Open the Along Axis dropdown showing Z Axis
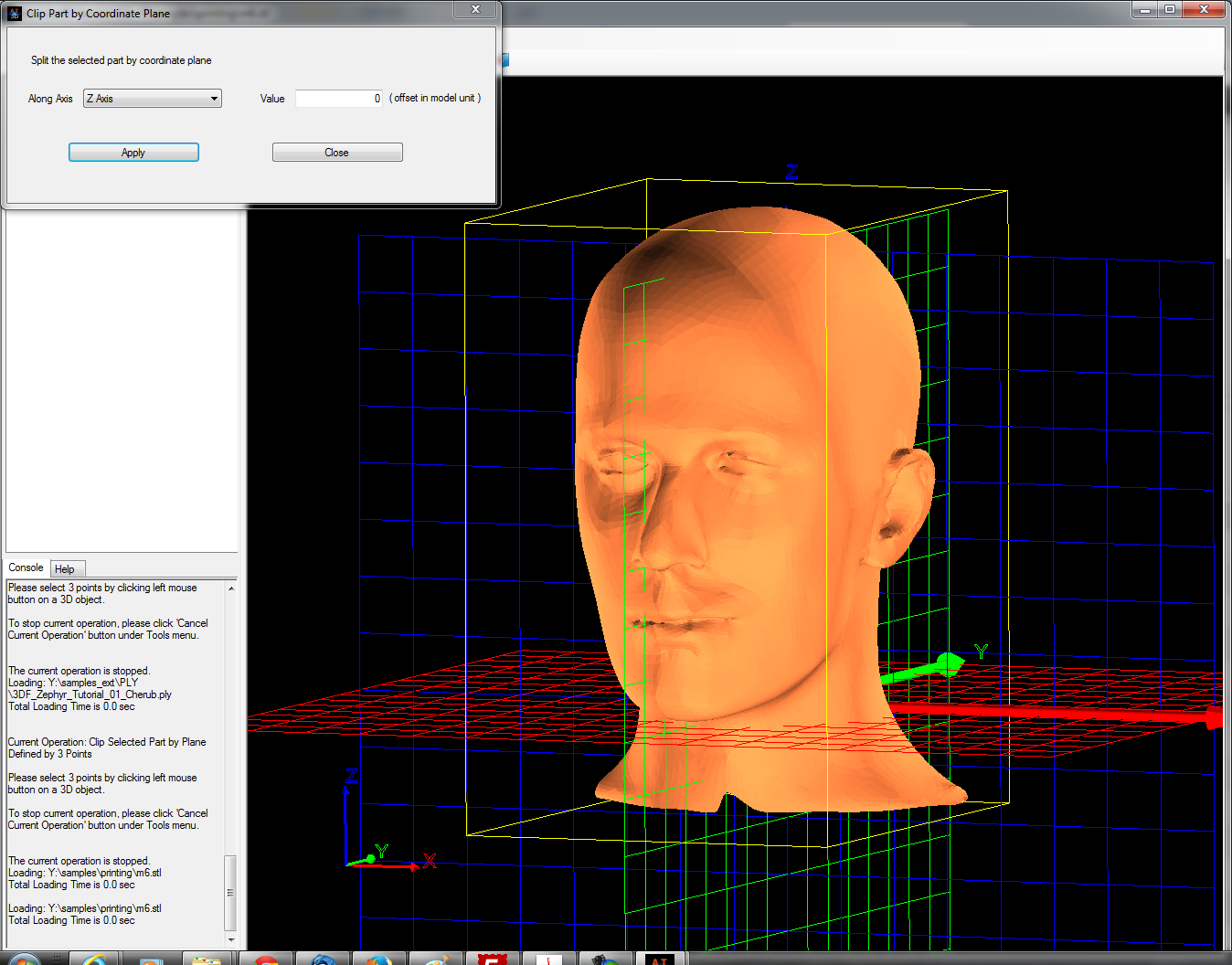 [152, 99]
